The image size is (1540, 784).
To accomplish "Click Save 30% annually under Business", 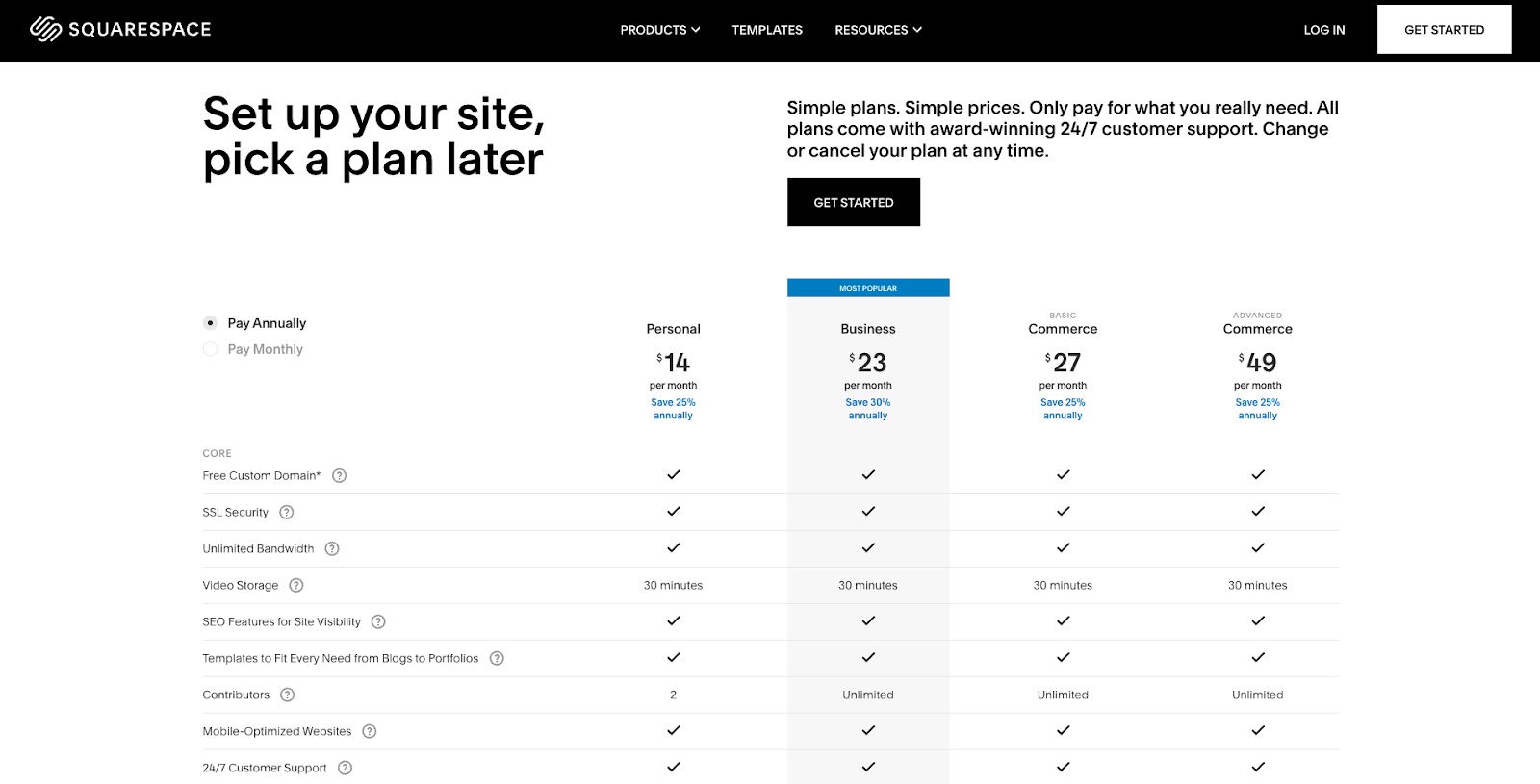I will click(868, 409).
